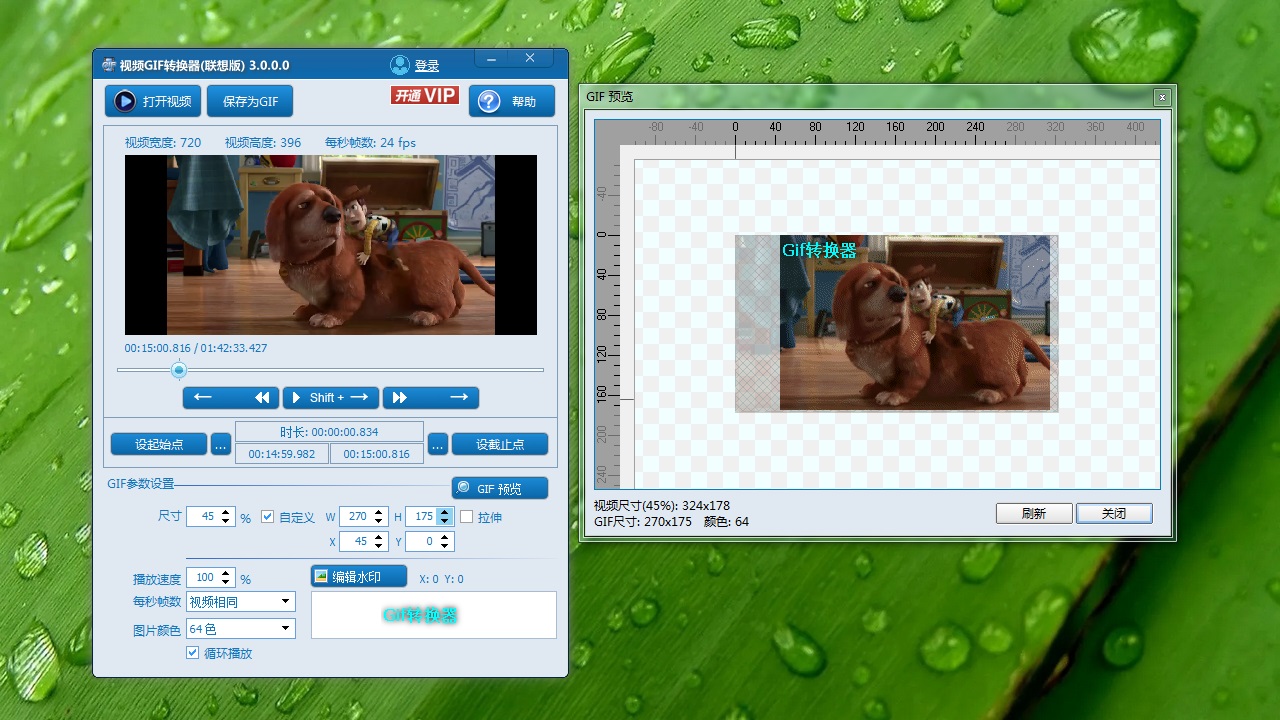This screenshot has height=720, width=1280.
Task: Click the 打开视频 open video button
Action: click(x=152, y=101)
